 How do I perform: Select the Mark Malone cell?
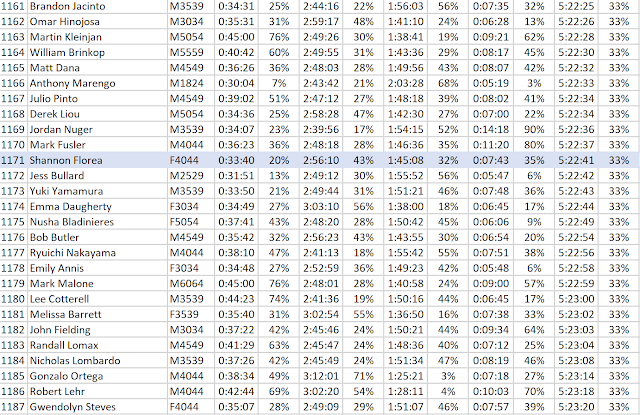click(x=97, y=284)
